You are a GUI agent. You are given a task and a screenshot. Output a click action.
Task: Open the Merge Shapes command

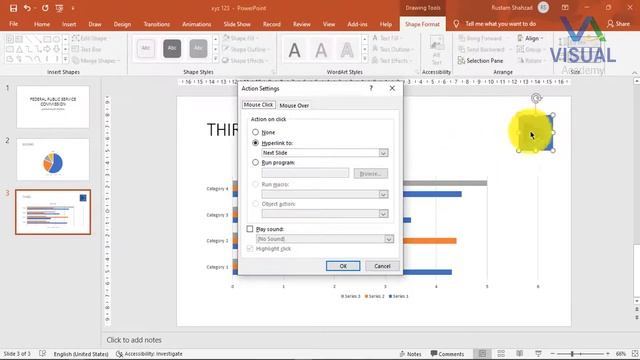[x=95, y=60]
